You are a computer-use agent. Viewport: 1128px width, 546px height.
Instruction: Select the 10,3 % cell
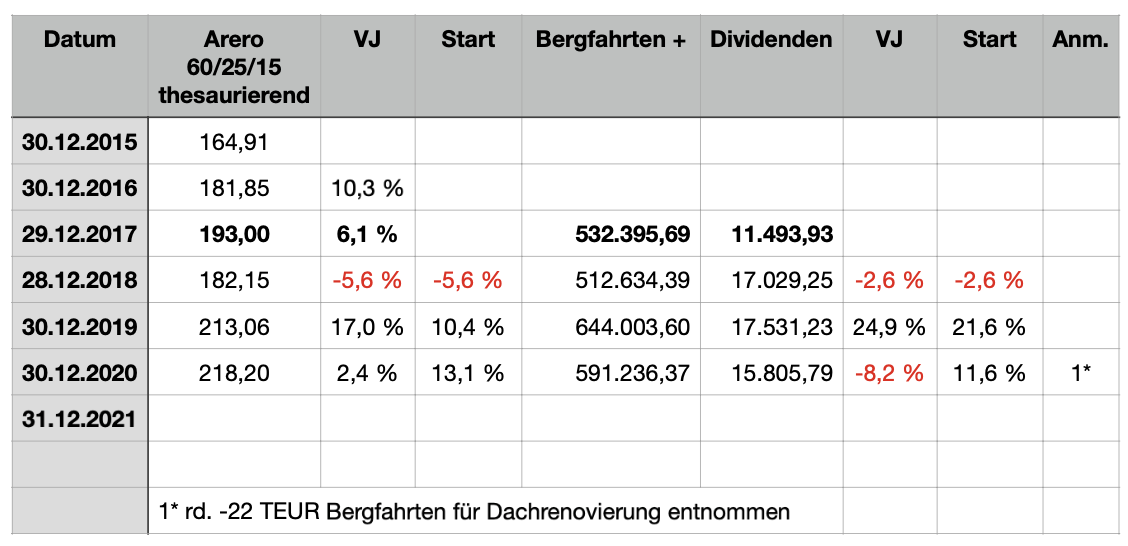click(x=367, y=188)
